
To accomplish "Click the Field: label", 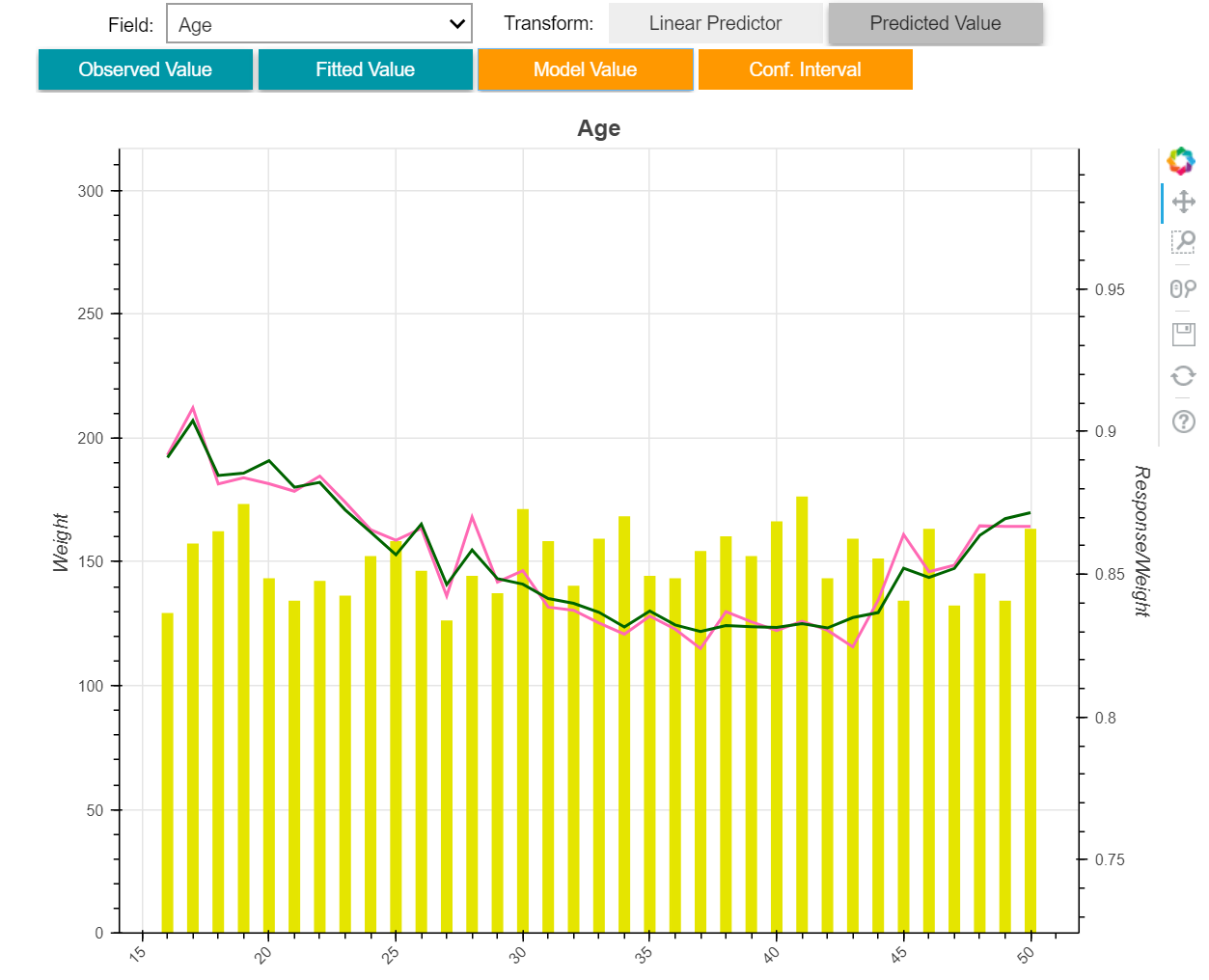I will tap(130, 25).
